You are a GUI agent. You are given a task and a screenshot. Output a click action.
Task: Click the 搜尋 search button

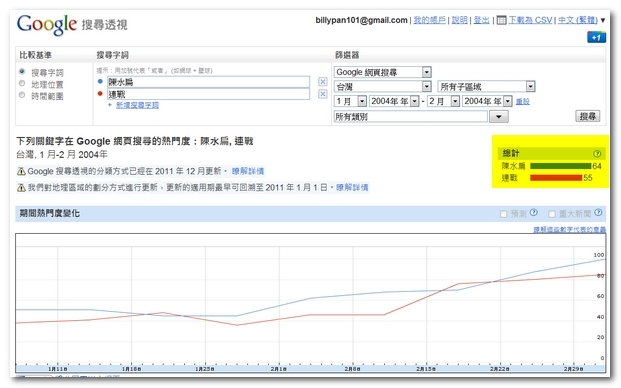pos(587,116)
